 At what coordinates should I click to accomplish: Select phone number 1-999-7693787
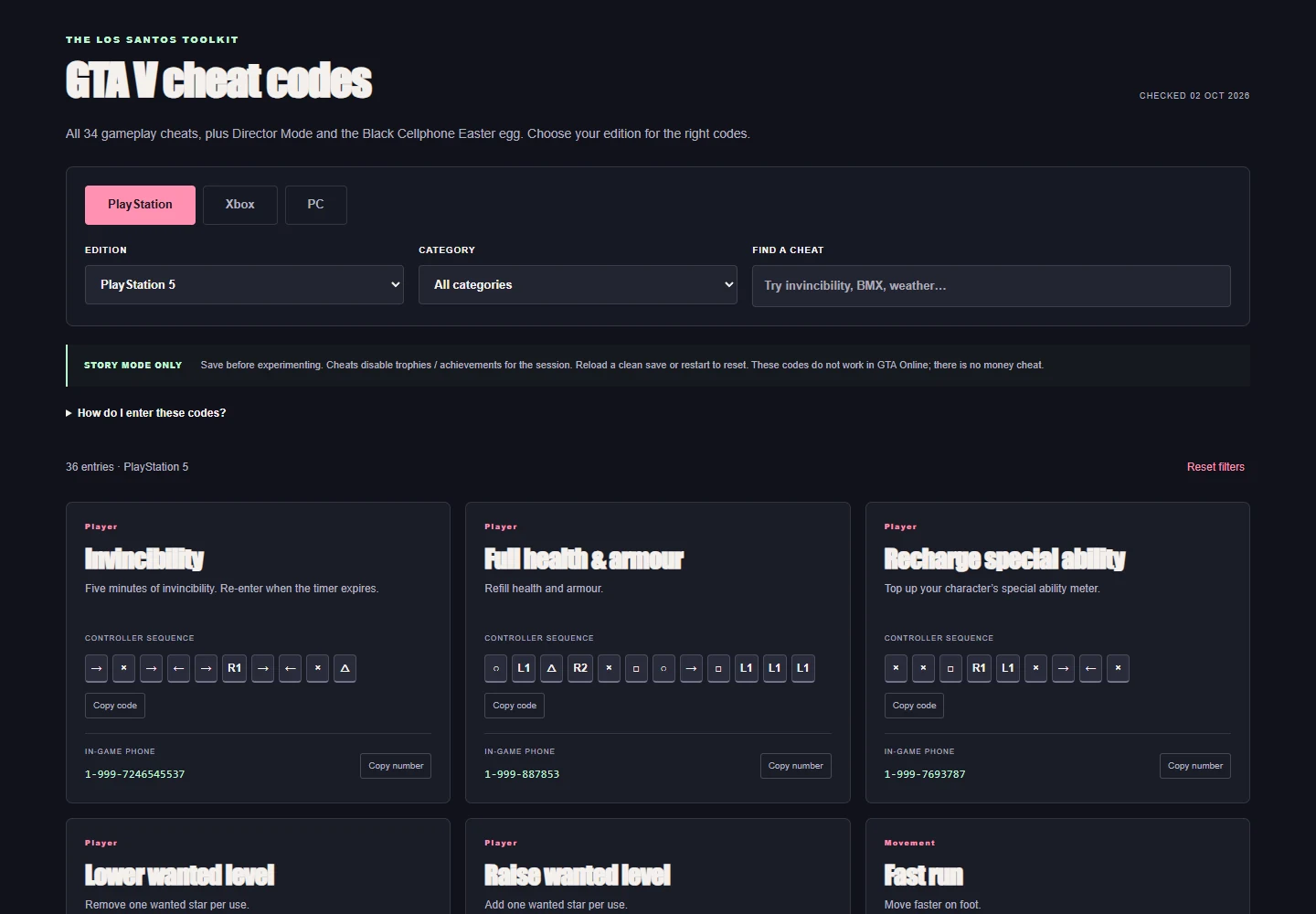[925, 774]
